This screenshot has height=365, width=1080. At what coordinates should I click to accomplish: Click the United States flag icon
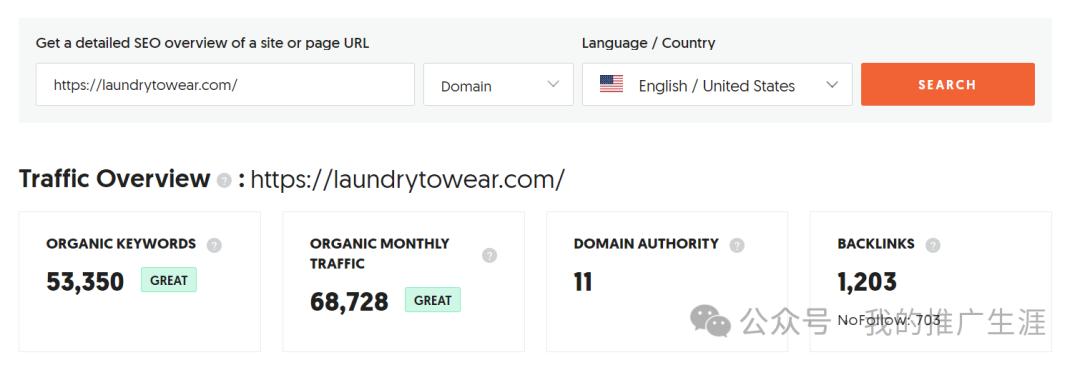tap(611, 85)
